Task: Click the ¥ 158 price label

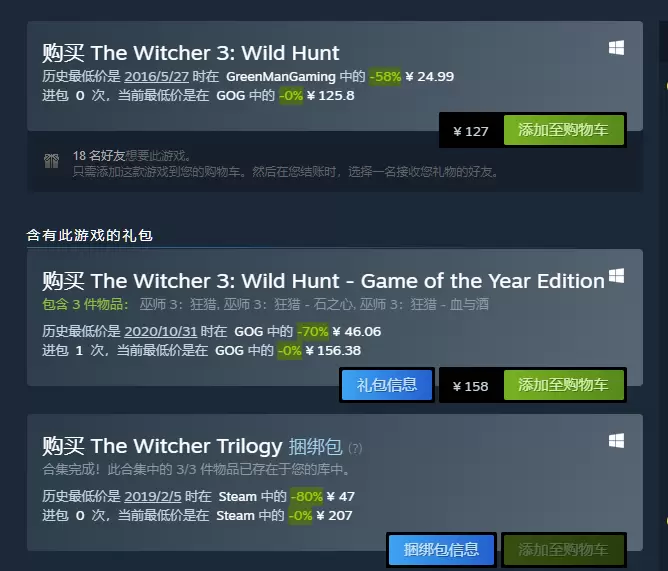Action: (x=470, y=386)
